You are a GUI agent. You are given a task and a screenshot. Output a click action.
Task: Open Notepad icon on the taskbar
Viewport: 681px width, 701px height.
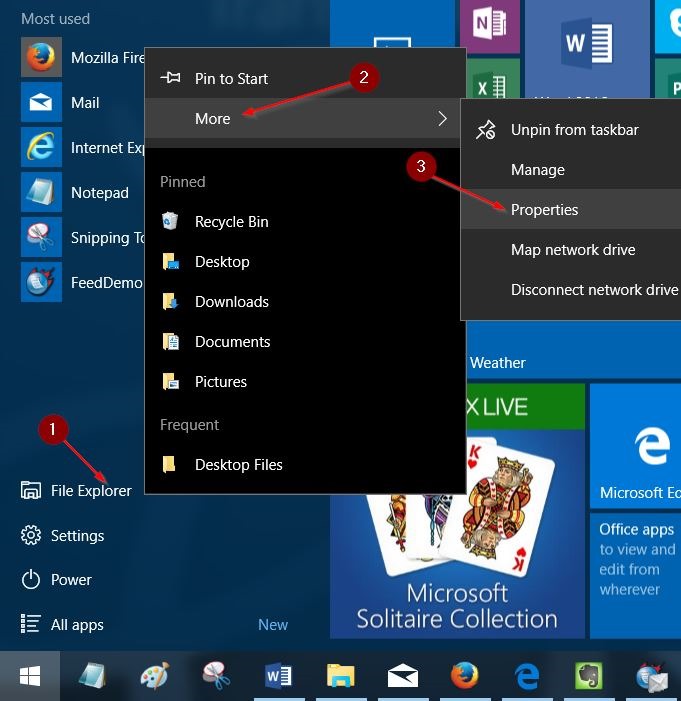93,676
